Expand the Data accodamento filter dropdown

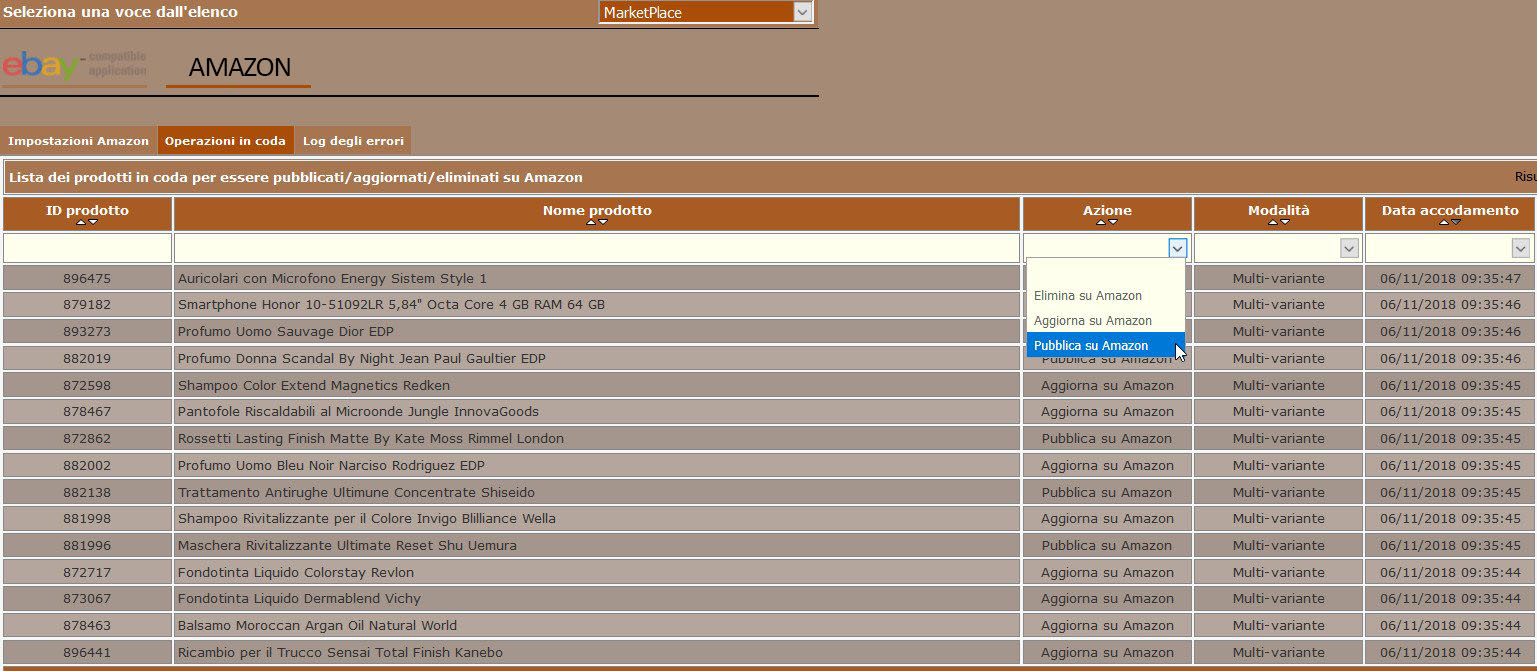[1520, 248]
